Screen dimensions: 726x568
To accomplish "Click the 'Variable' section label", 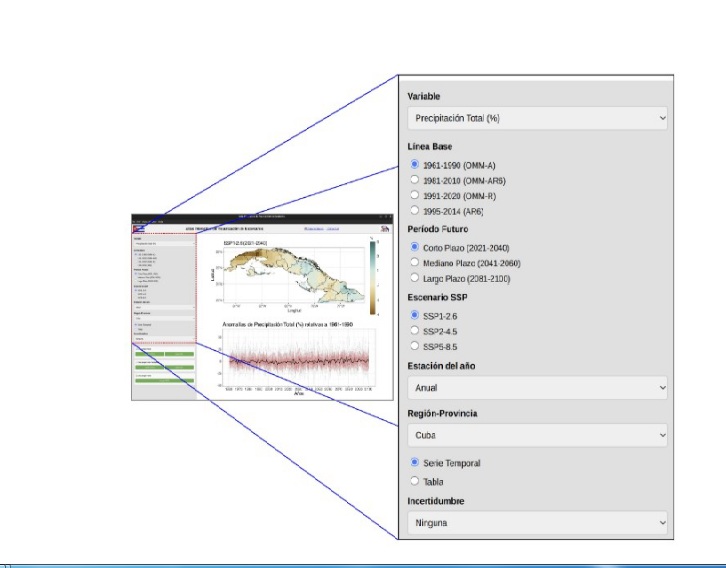I will (x=424, y=96).
